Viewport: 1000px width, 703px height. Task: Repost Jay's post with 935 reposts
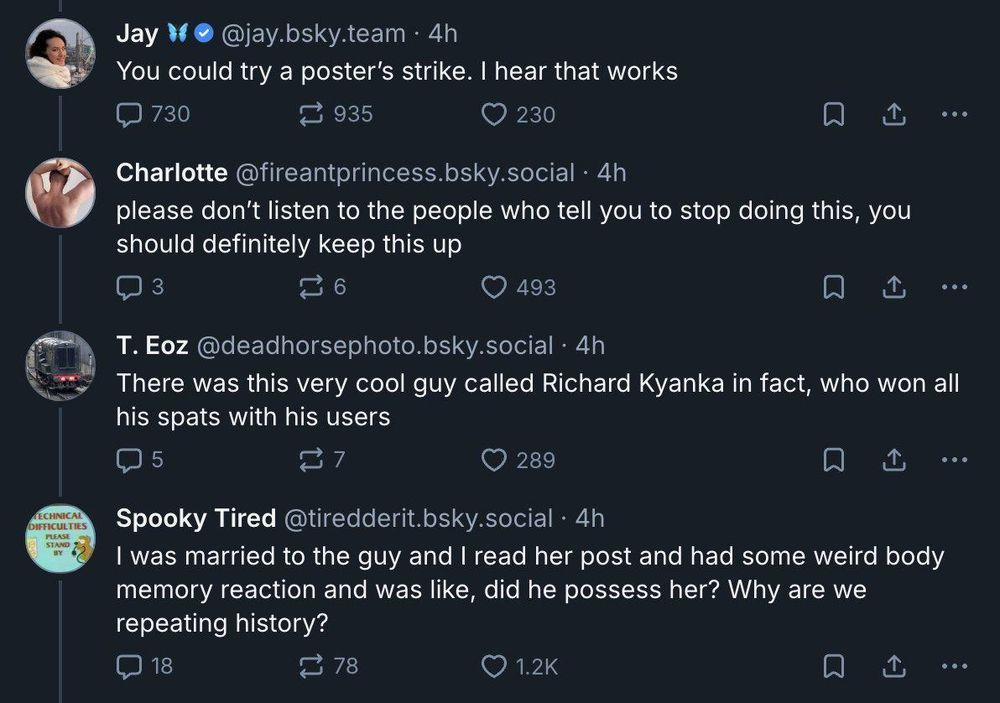tap(313, 115)
